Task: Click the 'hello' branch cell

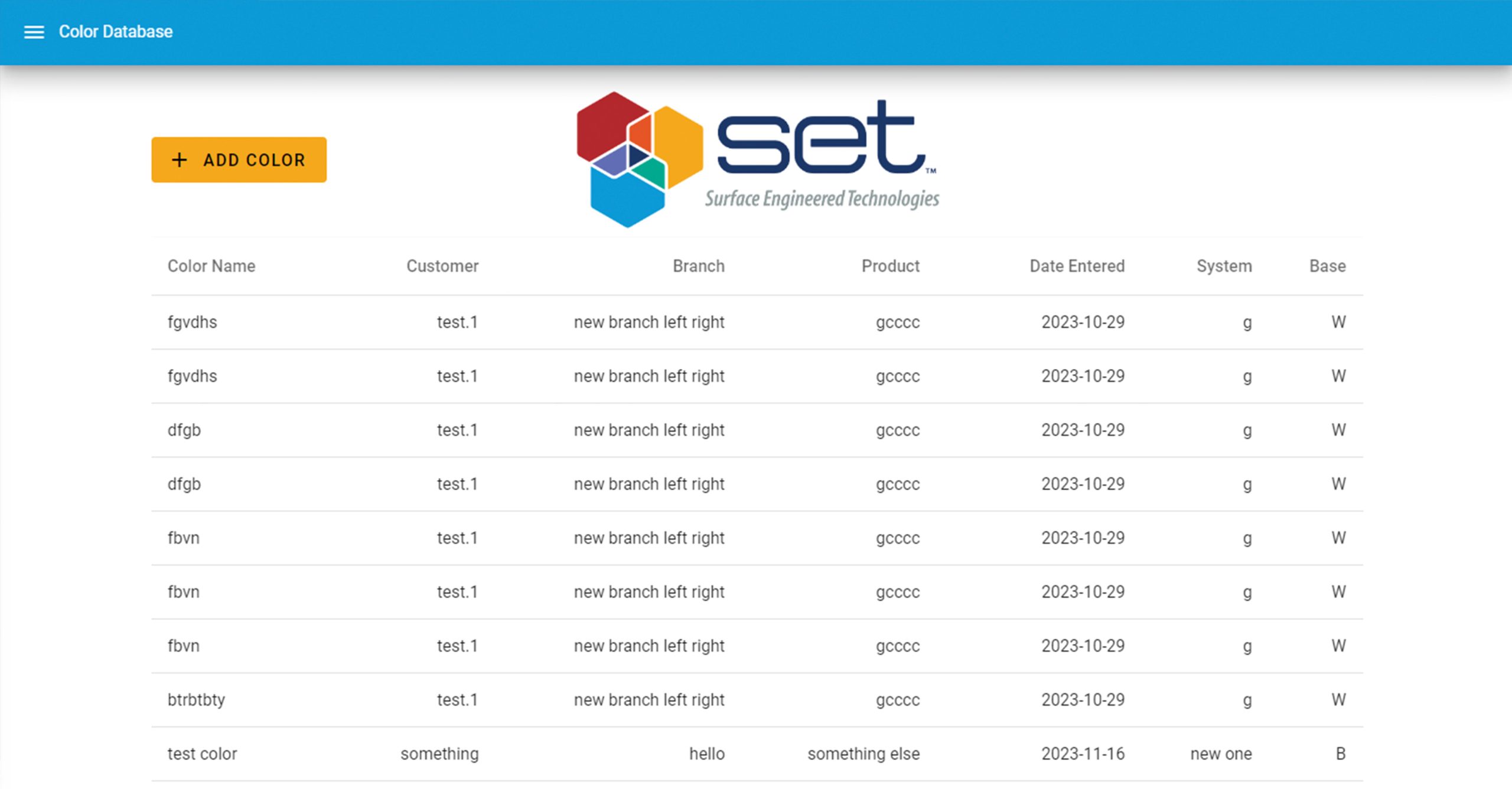Action: [706, 754]
